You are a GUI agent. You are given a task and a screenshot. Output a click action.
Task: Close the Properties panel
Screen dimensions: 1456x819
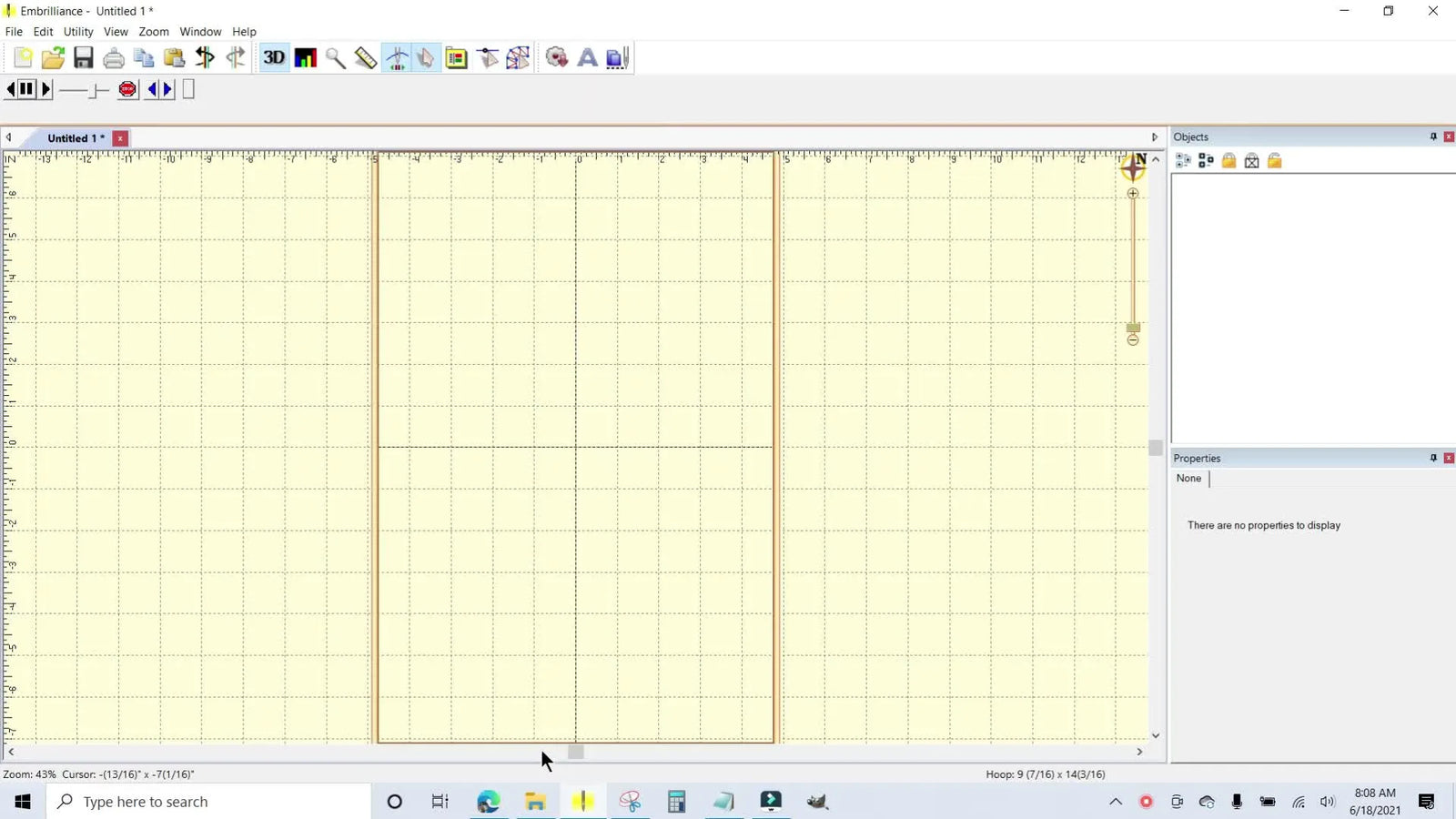(1449, 458)
